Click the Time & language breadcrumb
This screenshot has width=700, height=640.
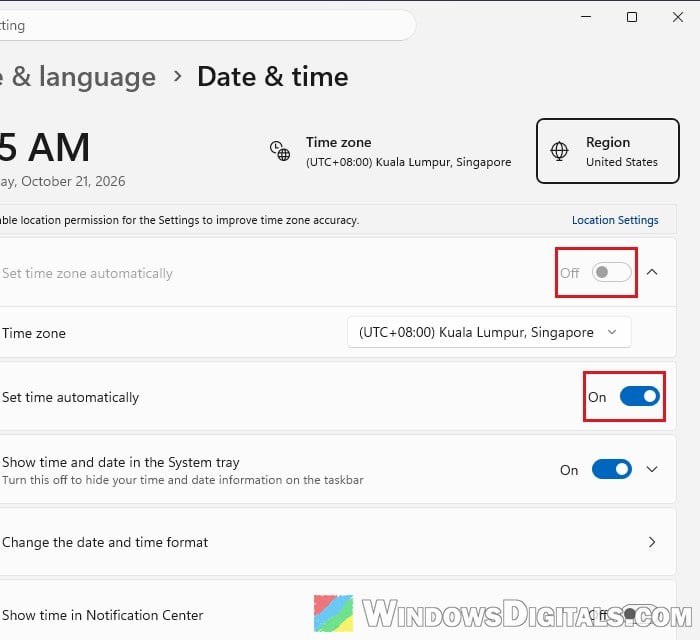coord(78,77)
